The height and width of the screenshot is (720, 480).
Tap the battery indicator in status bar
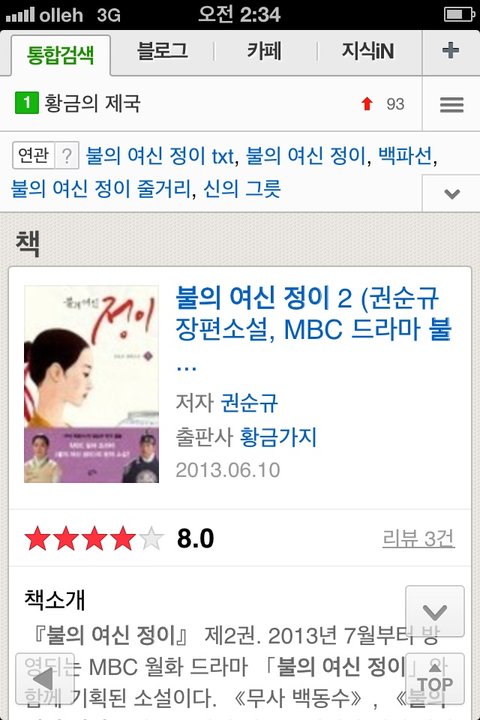458,14
